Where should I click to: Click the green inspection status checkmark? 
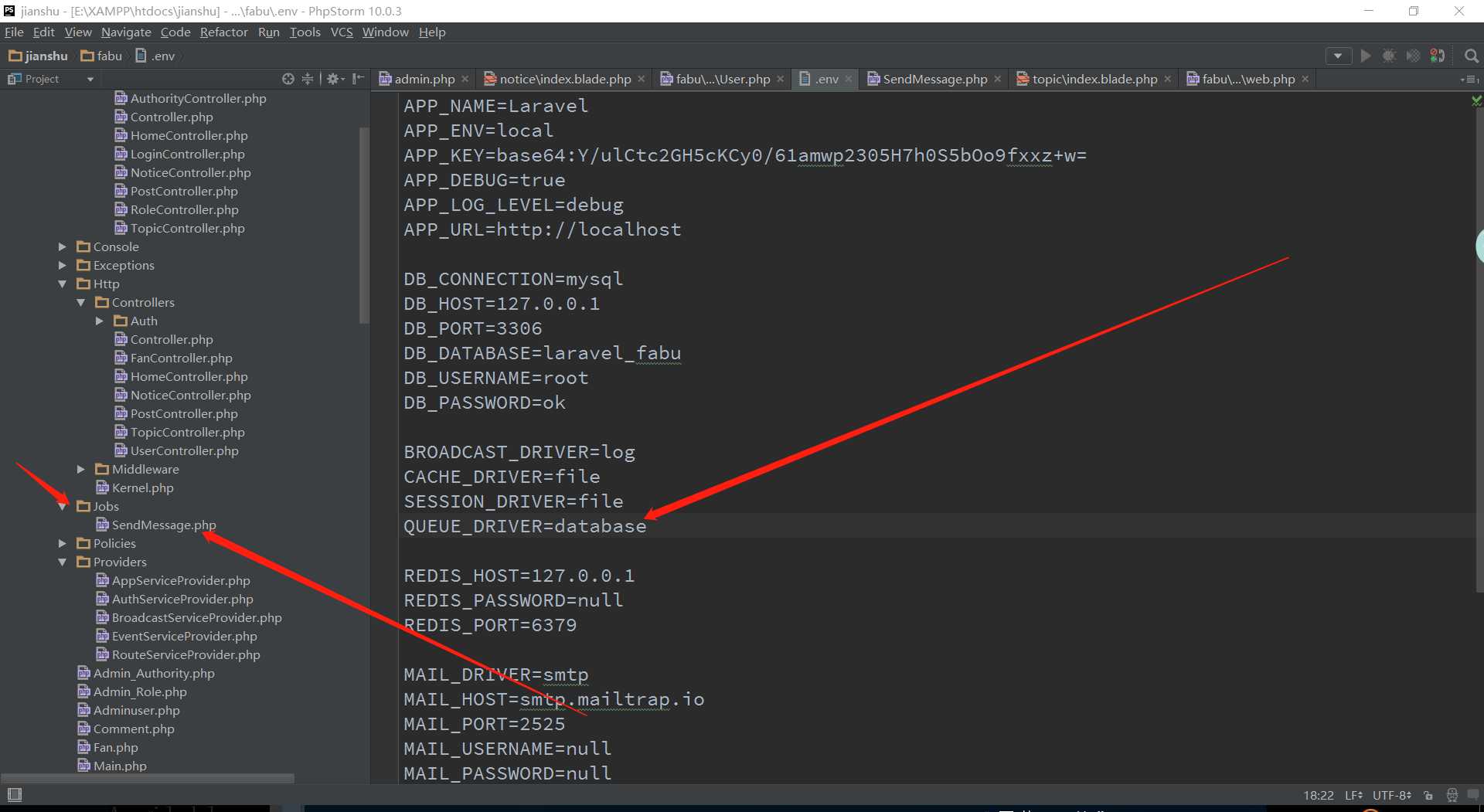tap(1476, 100)
